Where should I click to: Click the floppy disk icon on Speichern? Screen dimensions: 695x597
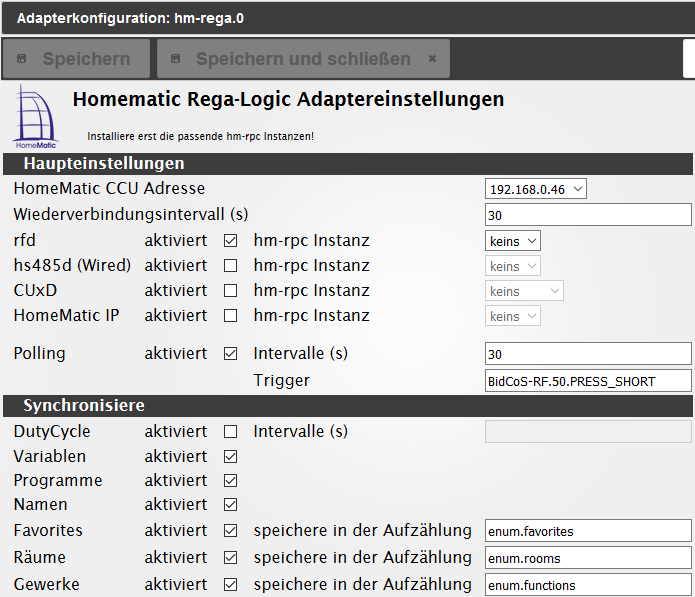coord(22,59)
